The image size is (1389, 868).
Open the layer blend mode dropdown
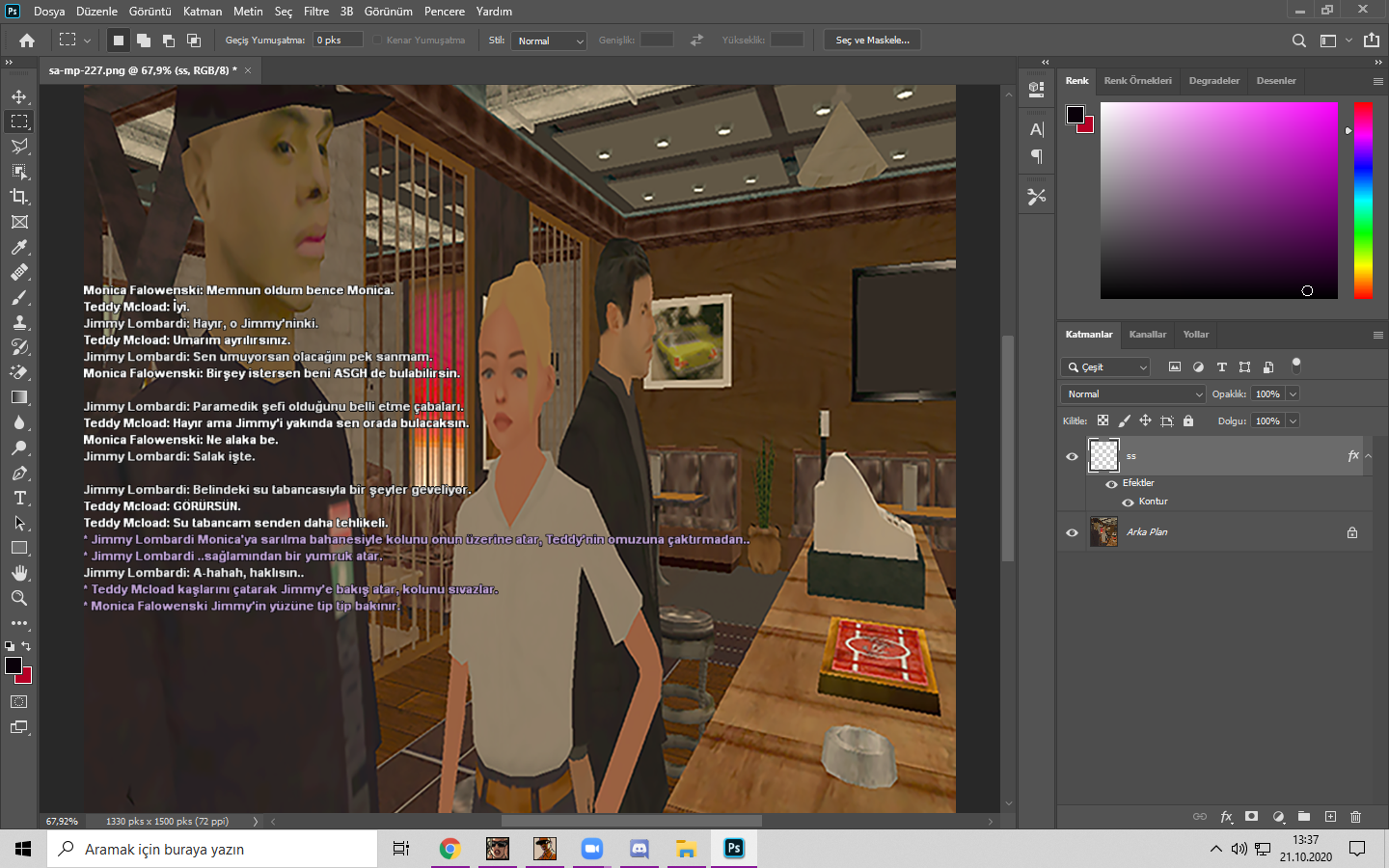pyautogui.click(x=1133, y=393)
